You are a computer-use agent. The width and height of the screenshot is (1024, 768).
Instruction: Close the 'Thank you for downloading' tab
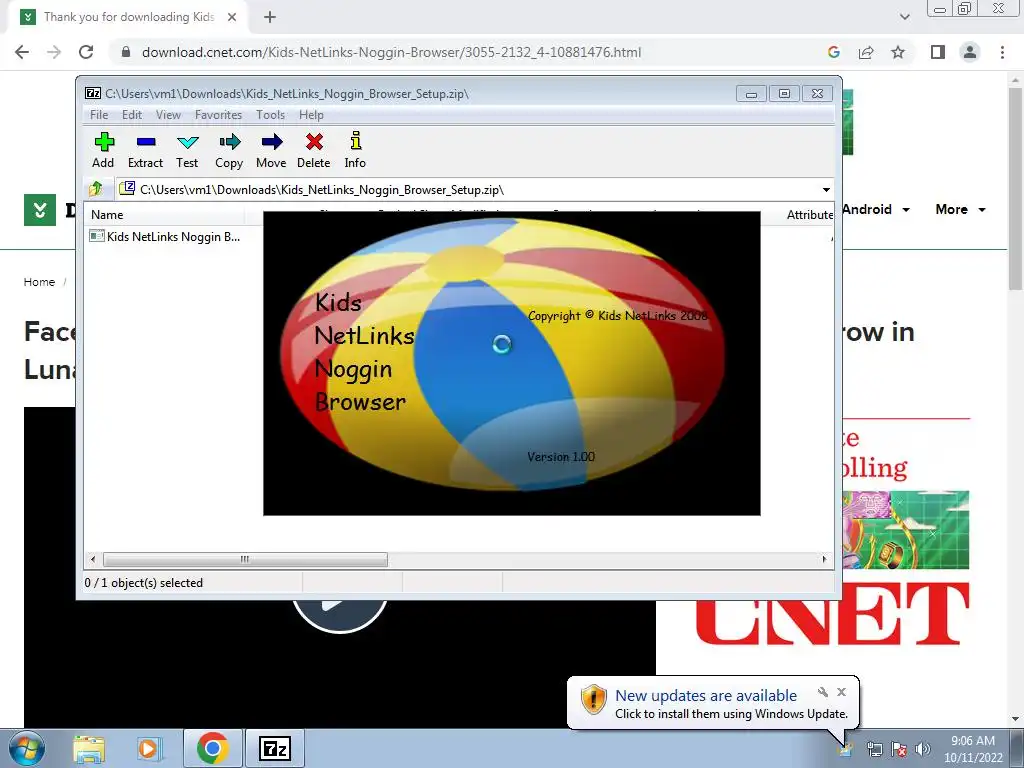[232, 18]
